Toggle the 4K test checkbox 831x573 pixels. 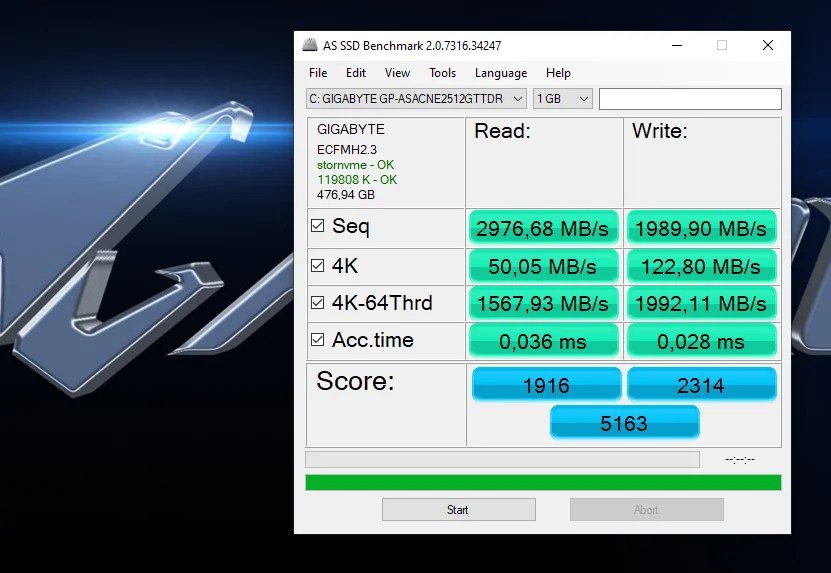[x=318, y=266]
